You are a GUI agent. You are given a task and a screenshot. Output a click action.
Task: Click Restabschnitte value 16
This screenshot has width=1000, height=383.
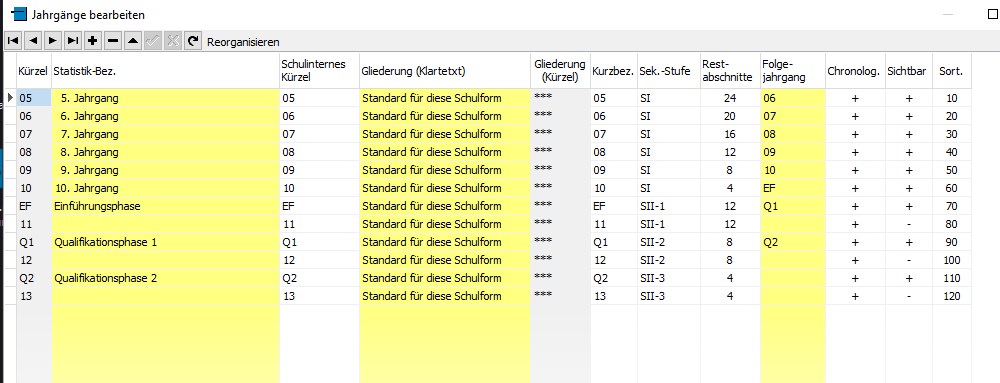point(730,134)
